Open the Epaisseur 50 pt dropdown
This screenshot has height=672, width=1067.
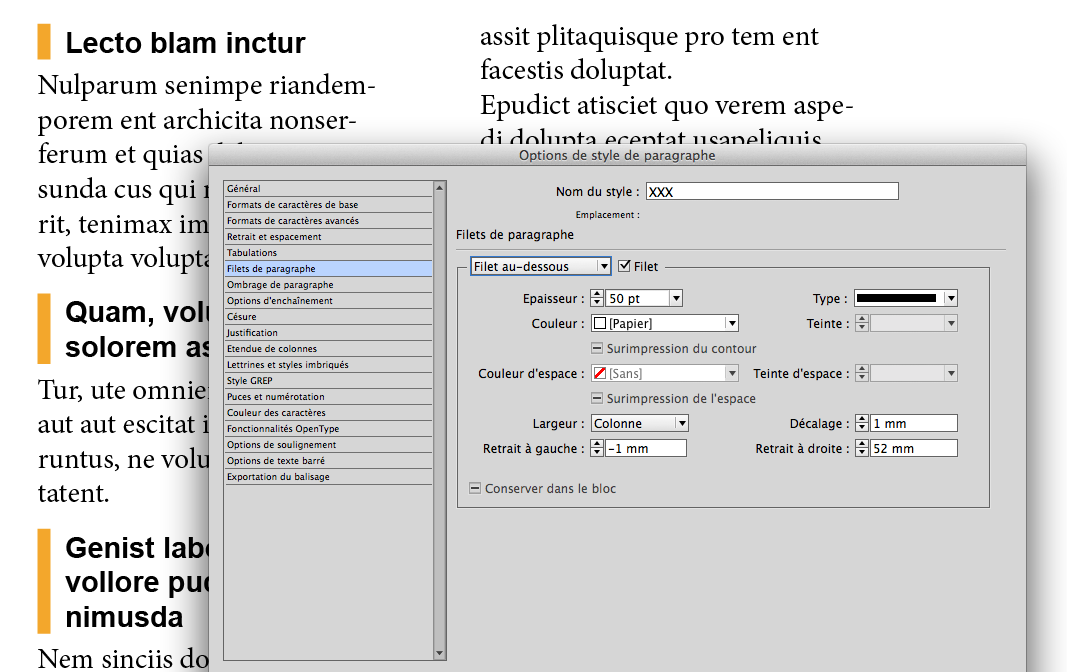675,298
